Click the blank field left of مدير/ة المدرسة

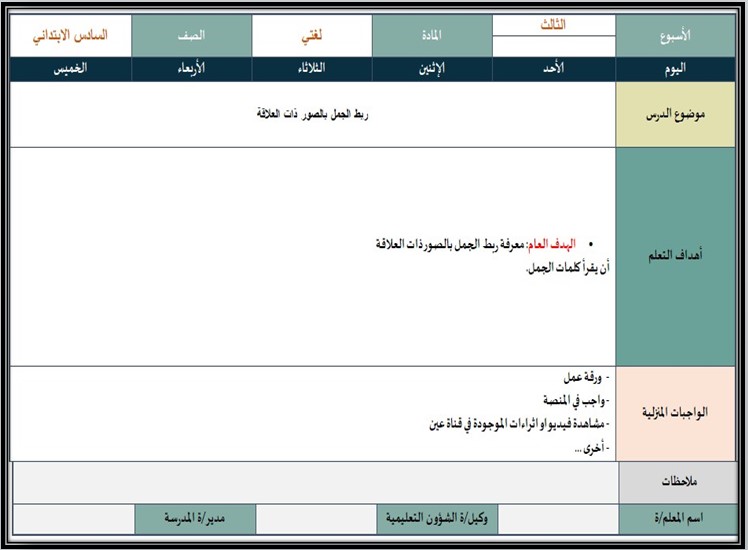coord(74,519)
